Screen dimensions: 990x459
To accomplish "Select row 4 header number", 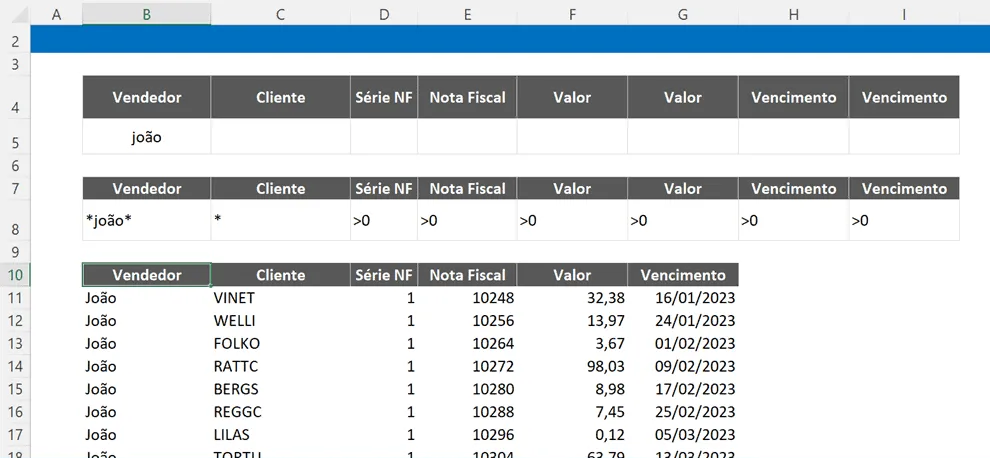I will [15, 97].
